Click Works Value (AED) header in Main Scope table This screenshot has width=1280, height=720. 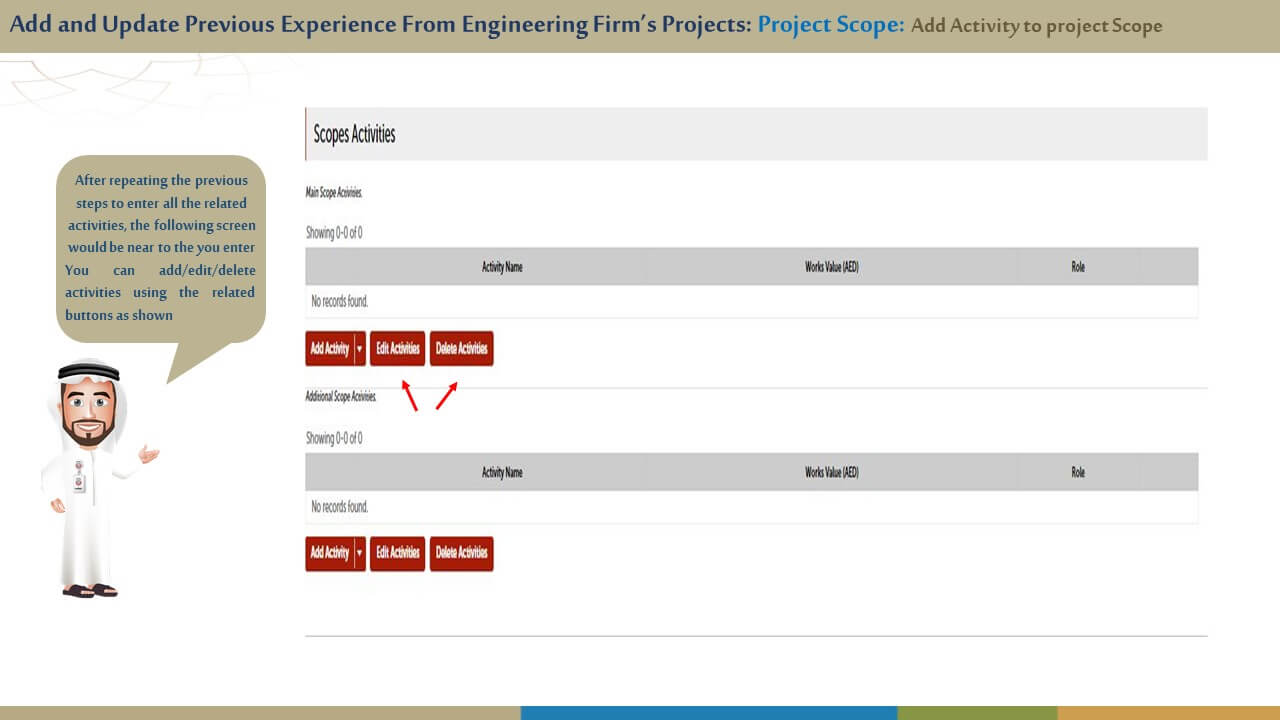831,267
